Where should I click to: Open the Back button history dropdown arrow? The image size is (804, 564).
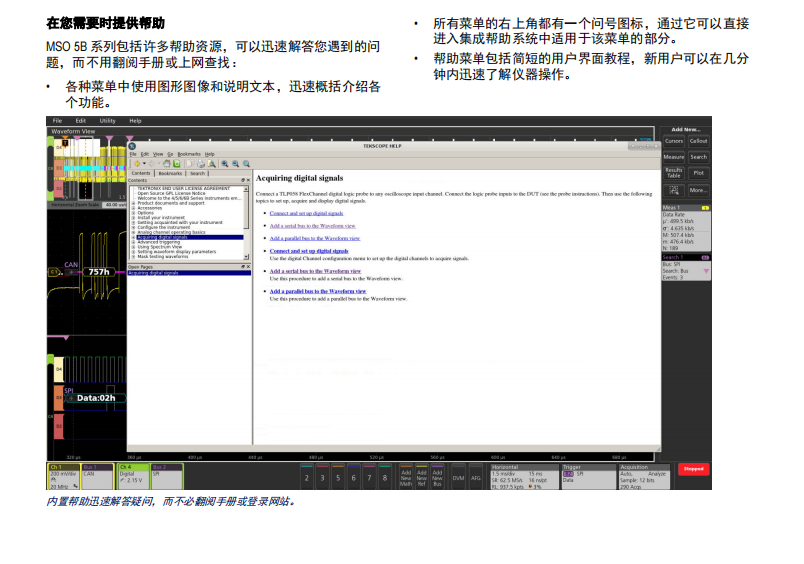tap(144, 164)
